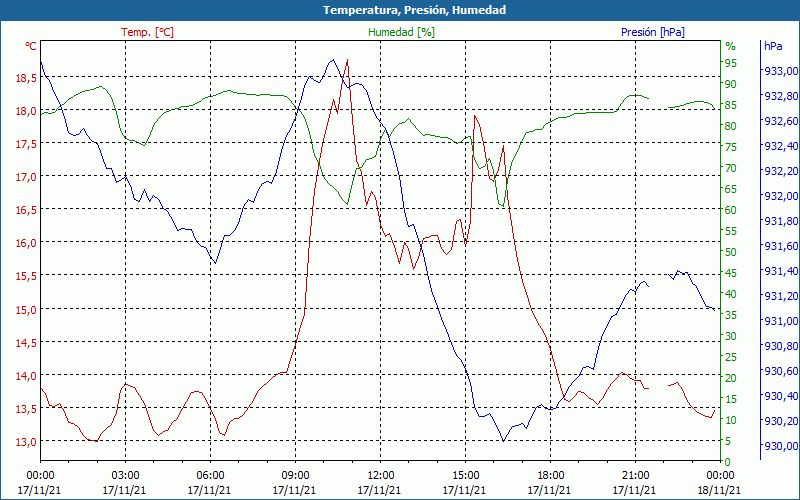Click the '931,80' pressure axis value
Screen dimensions: 800x500
click(781, 221)
